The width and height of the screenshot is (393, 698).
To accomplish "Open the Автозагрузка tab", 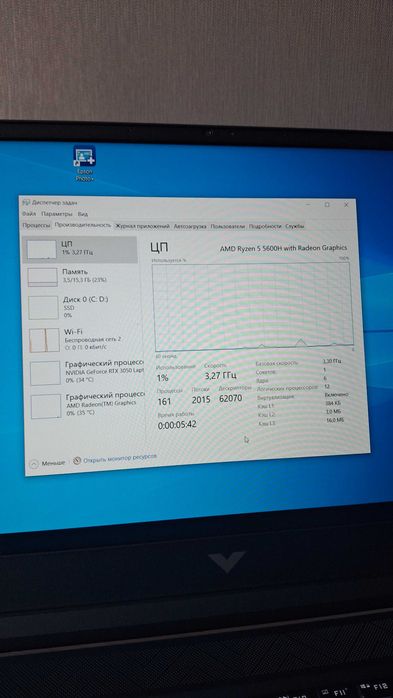I will [190, 226].
